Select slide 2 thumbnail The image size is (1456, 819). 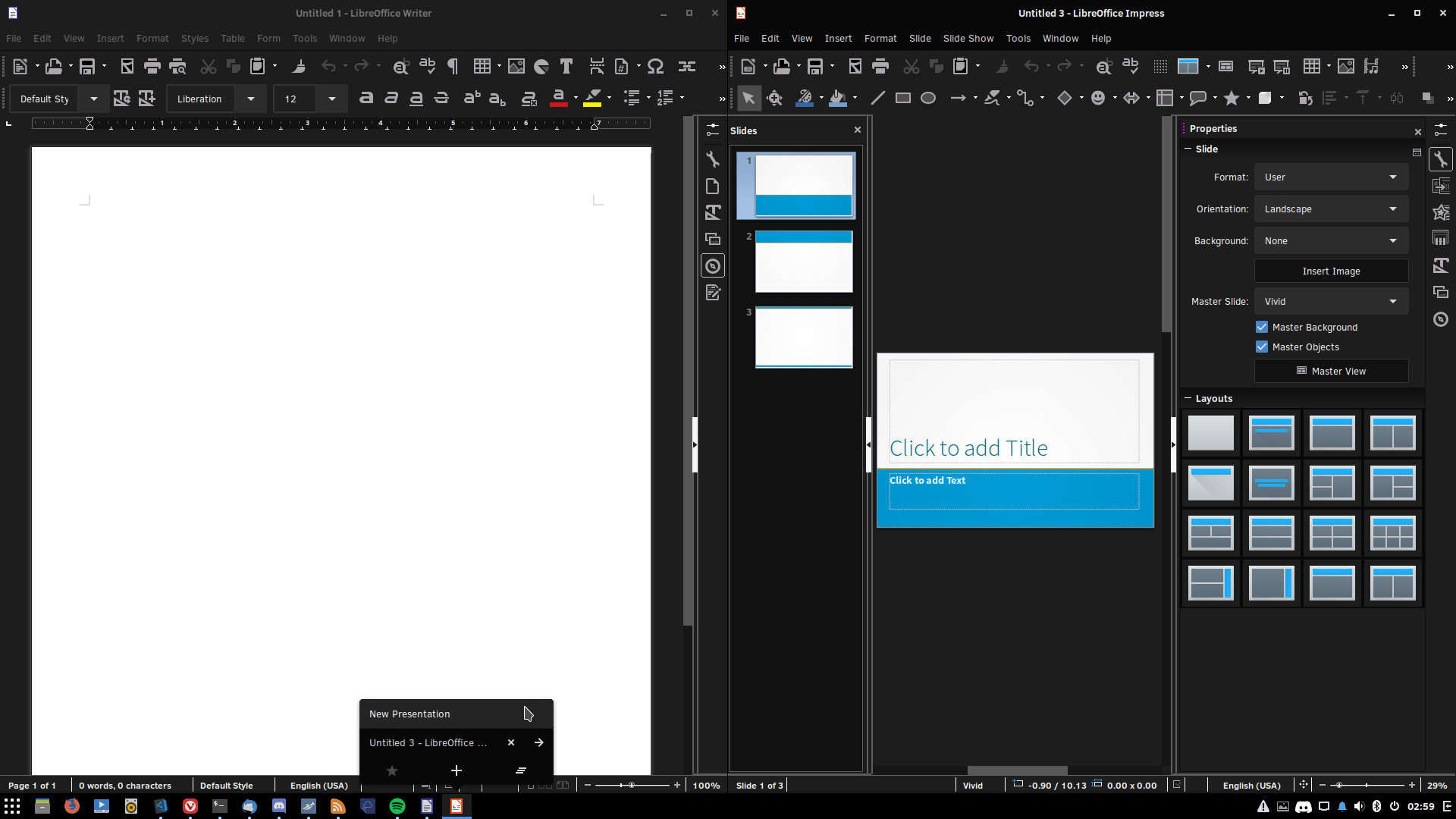tap(804, 262)
